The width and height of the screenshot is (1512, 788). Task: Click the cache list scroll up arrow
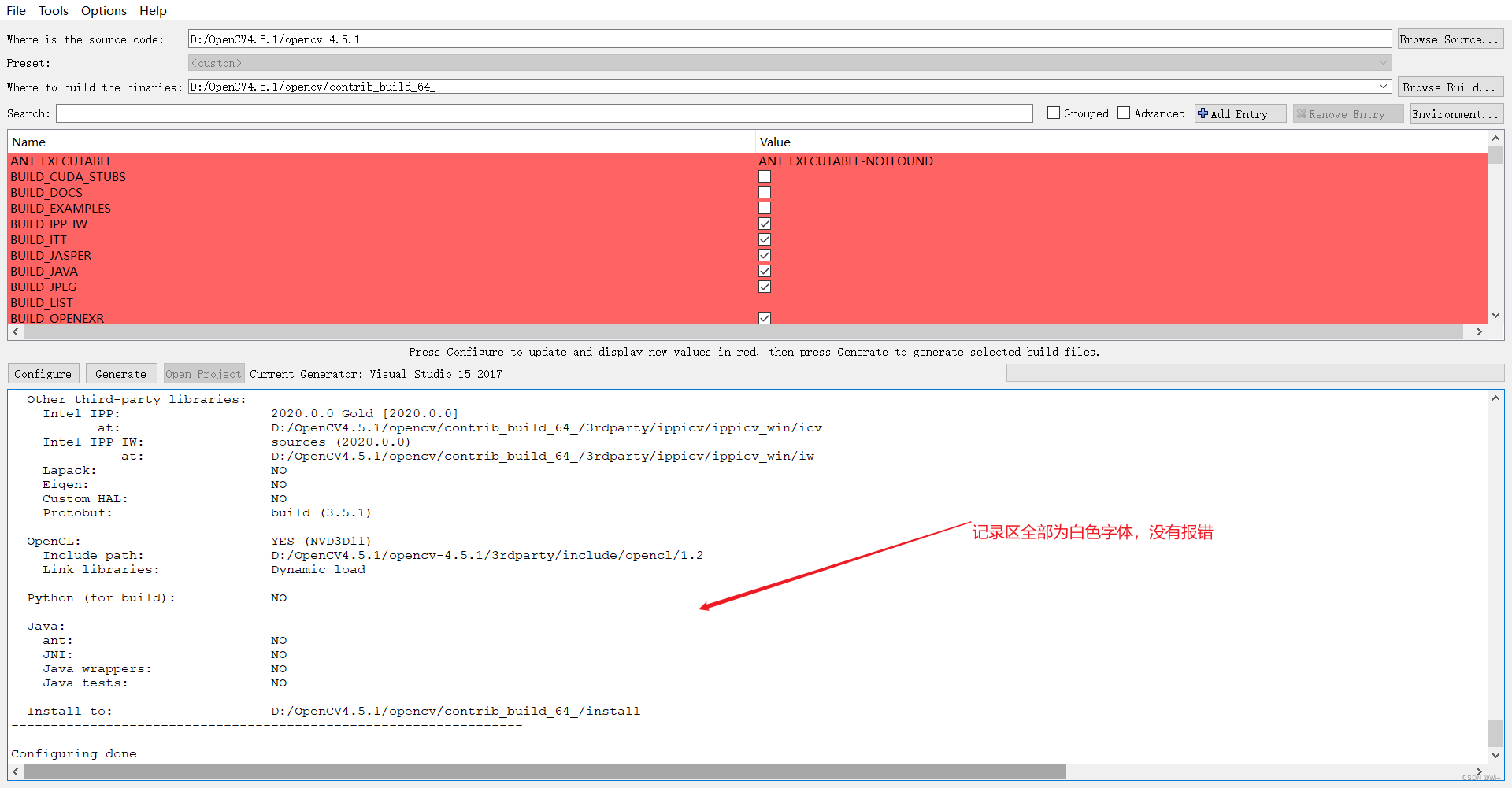click(1495, 139)
